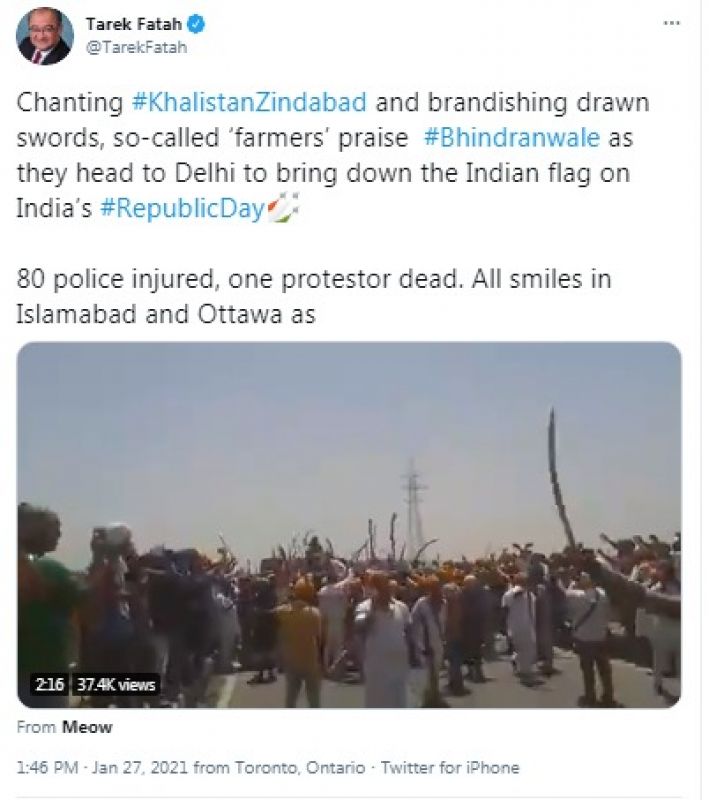This screenshot has width=709, height=800.
Task: Click the tweet's first paragraph text
Action: point(333,156)
